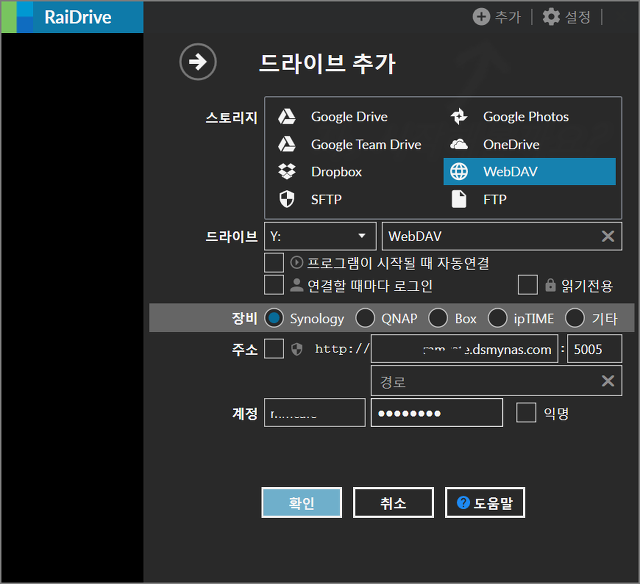Viewport: 640px width, 584px height.
Task: Open the Y: drive letter dropdown
Action: click(320, 236)
